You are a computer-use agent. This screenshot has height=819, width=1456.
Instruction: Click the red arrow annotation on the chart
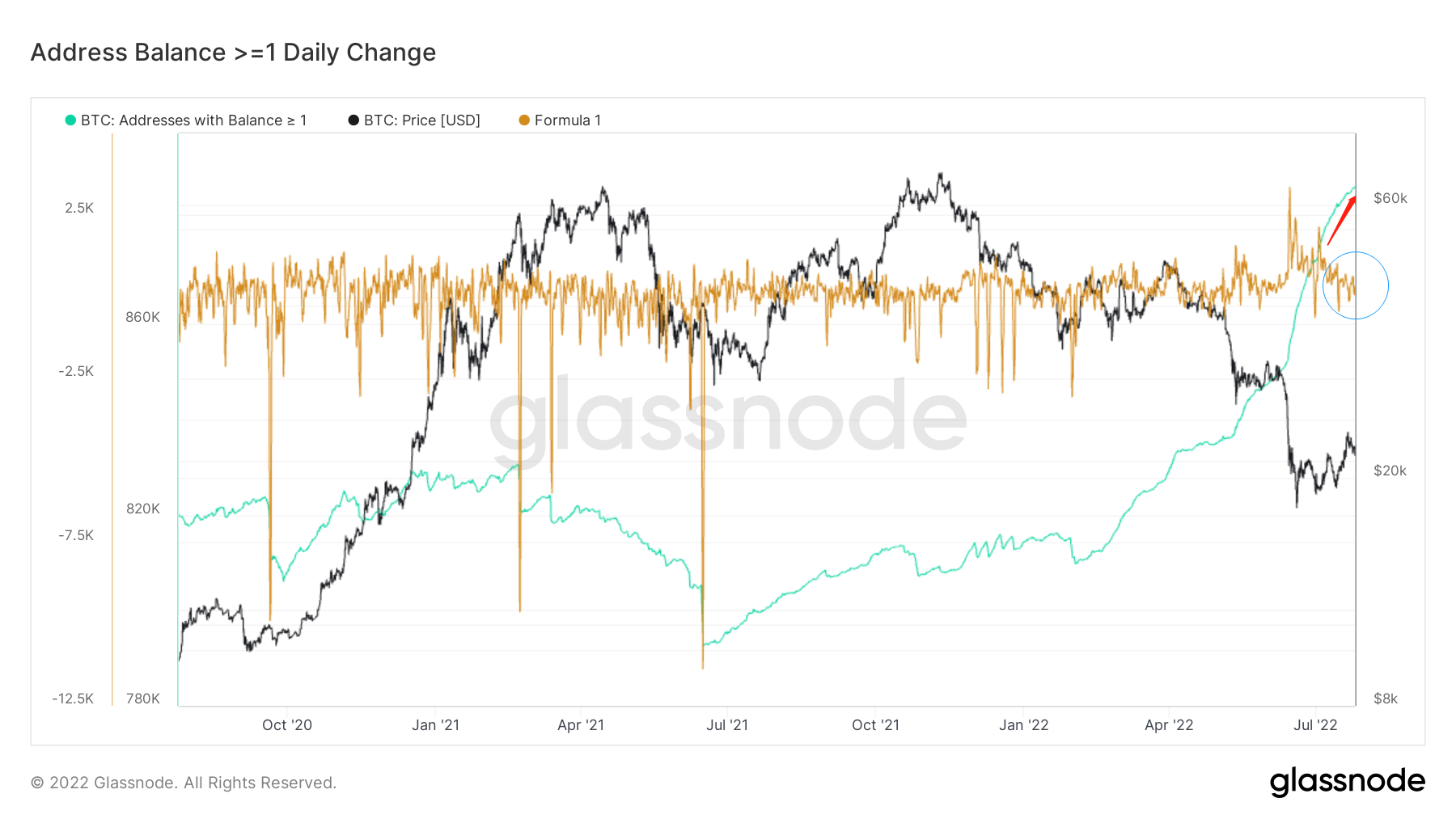click(x=1342, y=219)
